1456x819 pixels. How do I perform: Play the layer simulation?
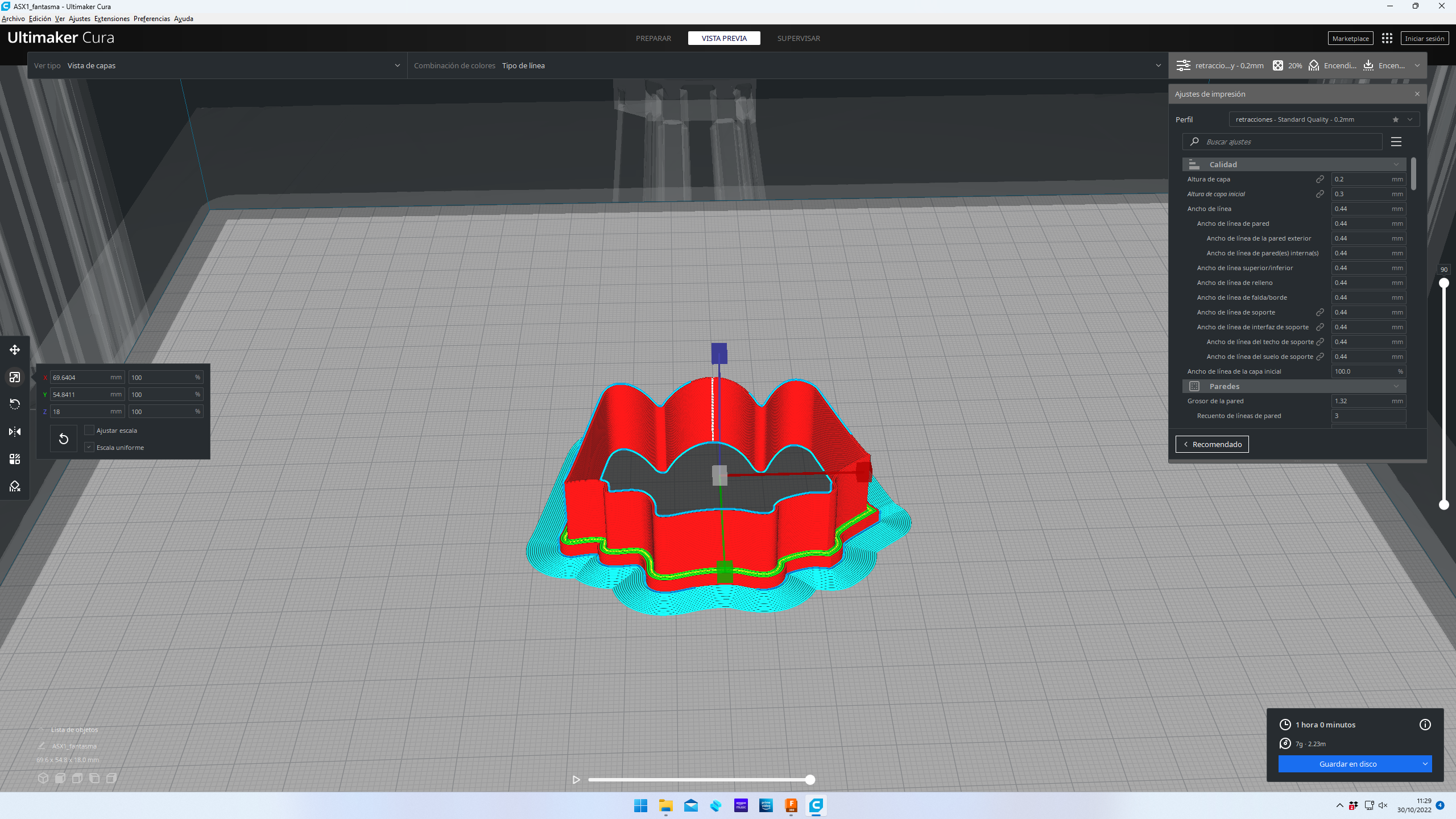576,780
